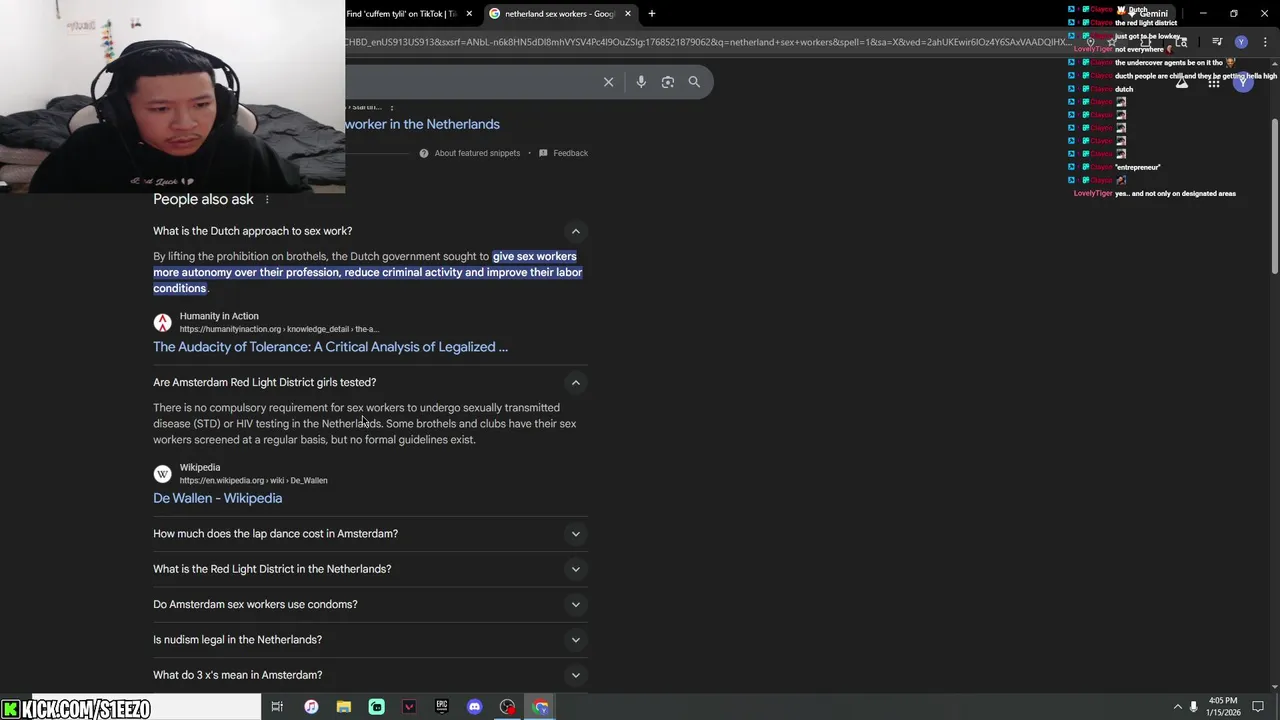Open Valorant icon in taskbar
The height and width of the screenshot is (720, 1280).
tap(409, 707)
